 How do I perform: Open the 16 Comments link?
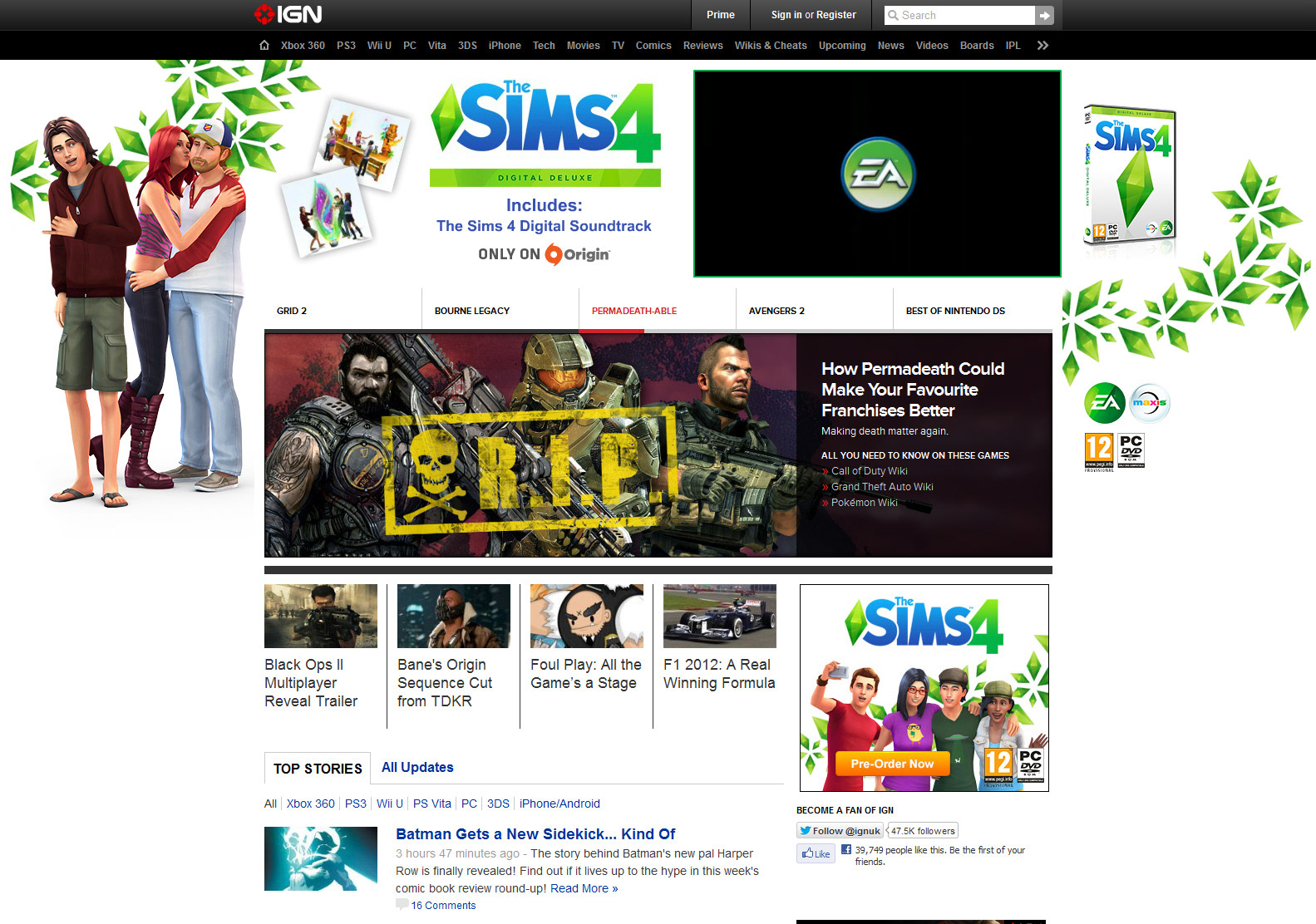coord(443,906)
